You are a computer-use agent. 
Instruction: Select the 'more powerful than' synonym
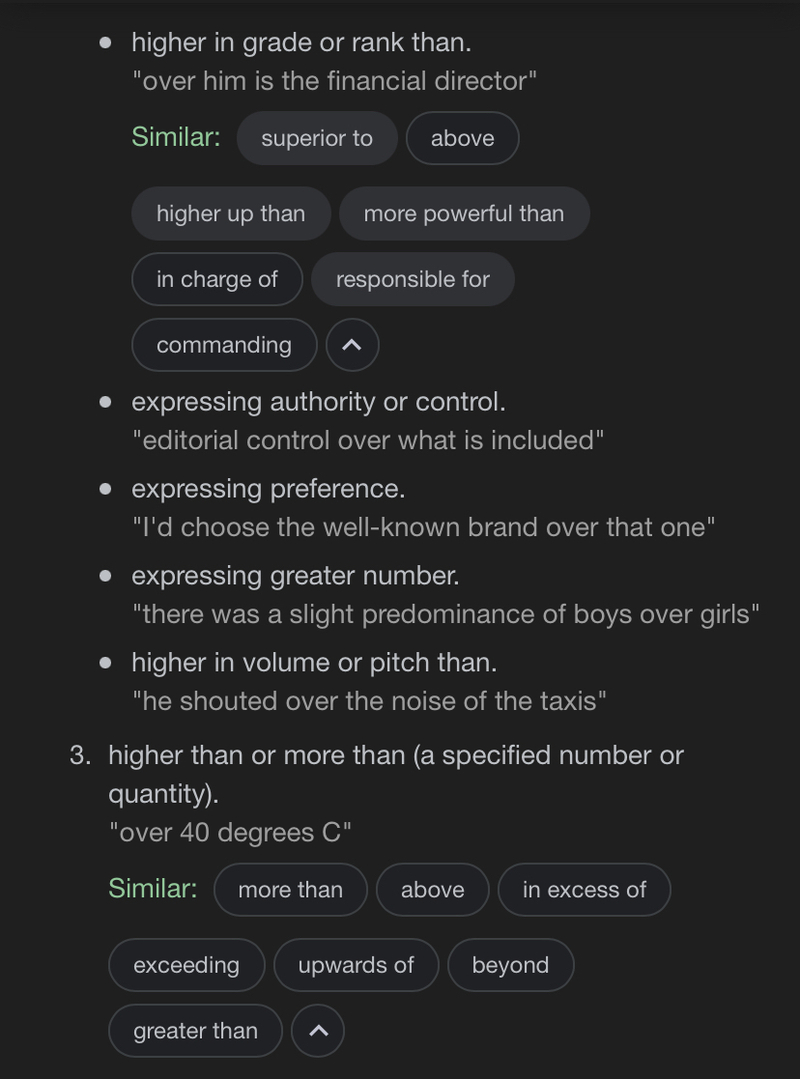point(464,213)
